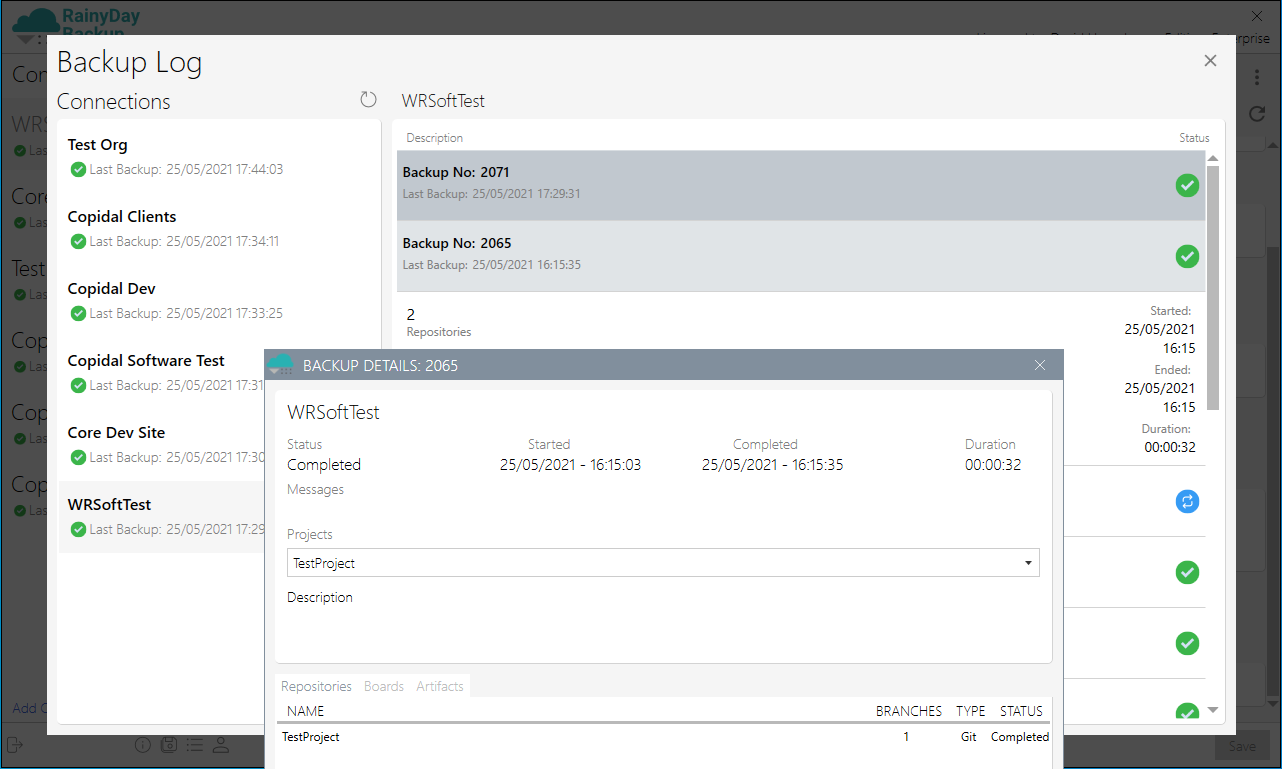1282x769 pixels.
Task: Click the user profile icon in main window
Action: coord(221,745)
